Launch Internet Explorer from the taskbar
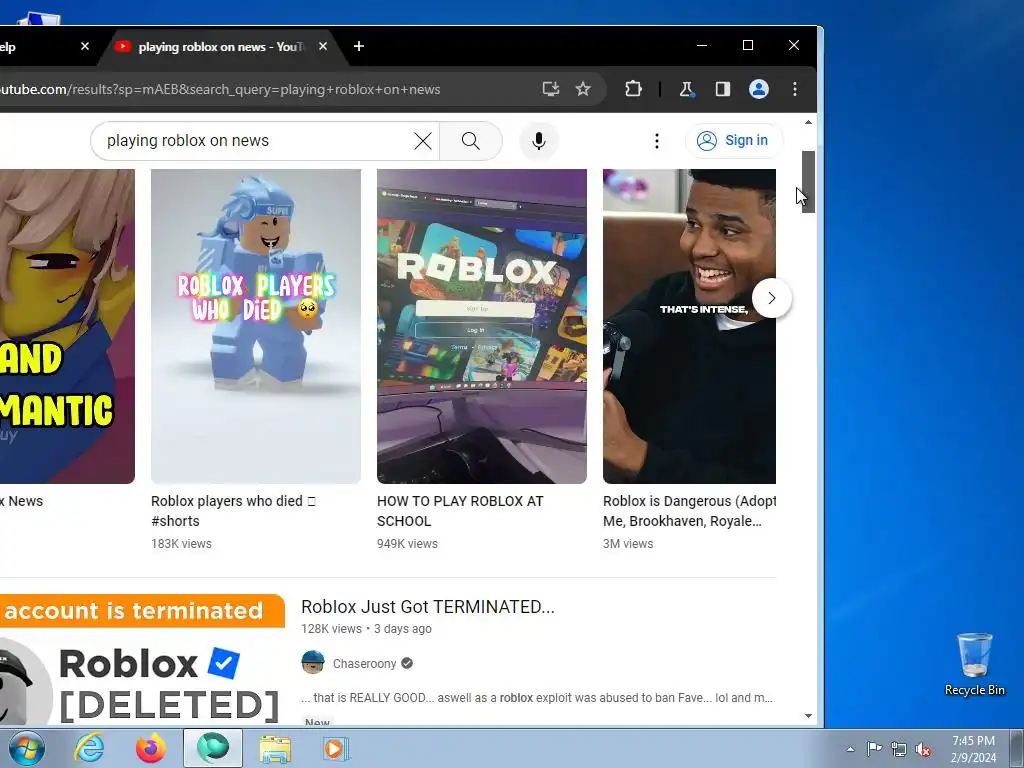Viewport: 1024px width, 768px height. (89, 748)
